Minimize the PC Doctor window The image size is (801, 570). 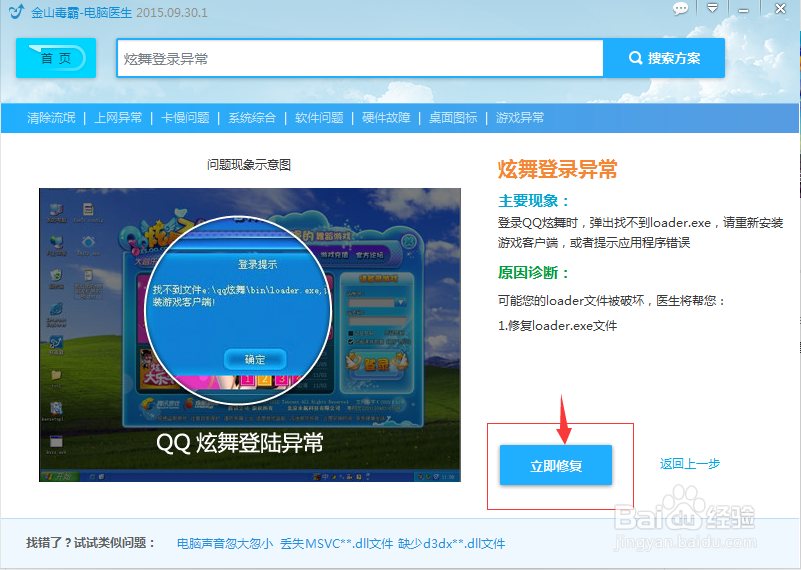[743, 10]
